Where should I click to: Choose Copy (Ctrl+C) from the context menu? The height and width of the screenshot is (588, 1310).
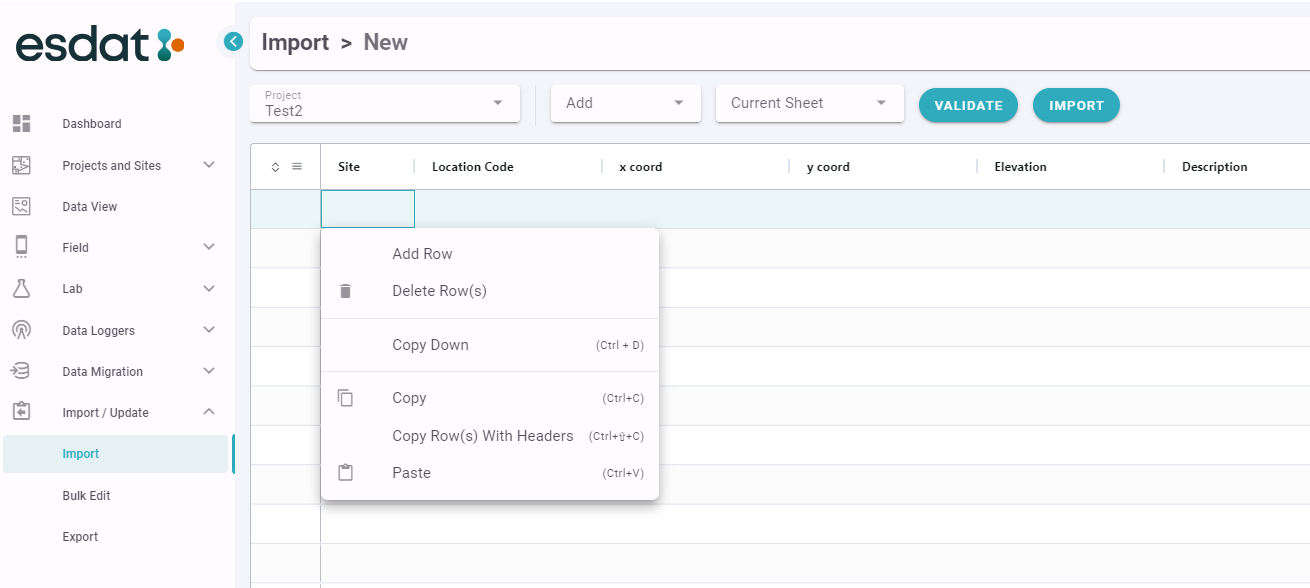[490, 398]
